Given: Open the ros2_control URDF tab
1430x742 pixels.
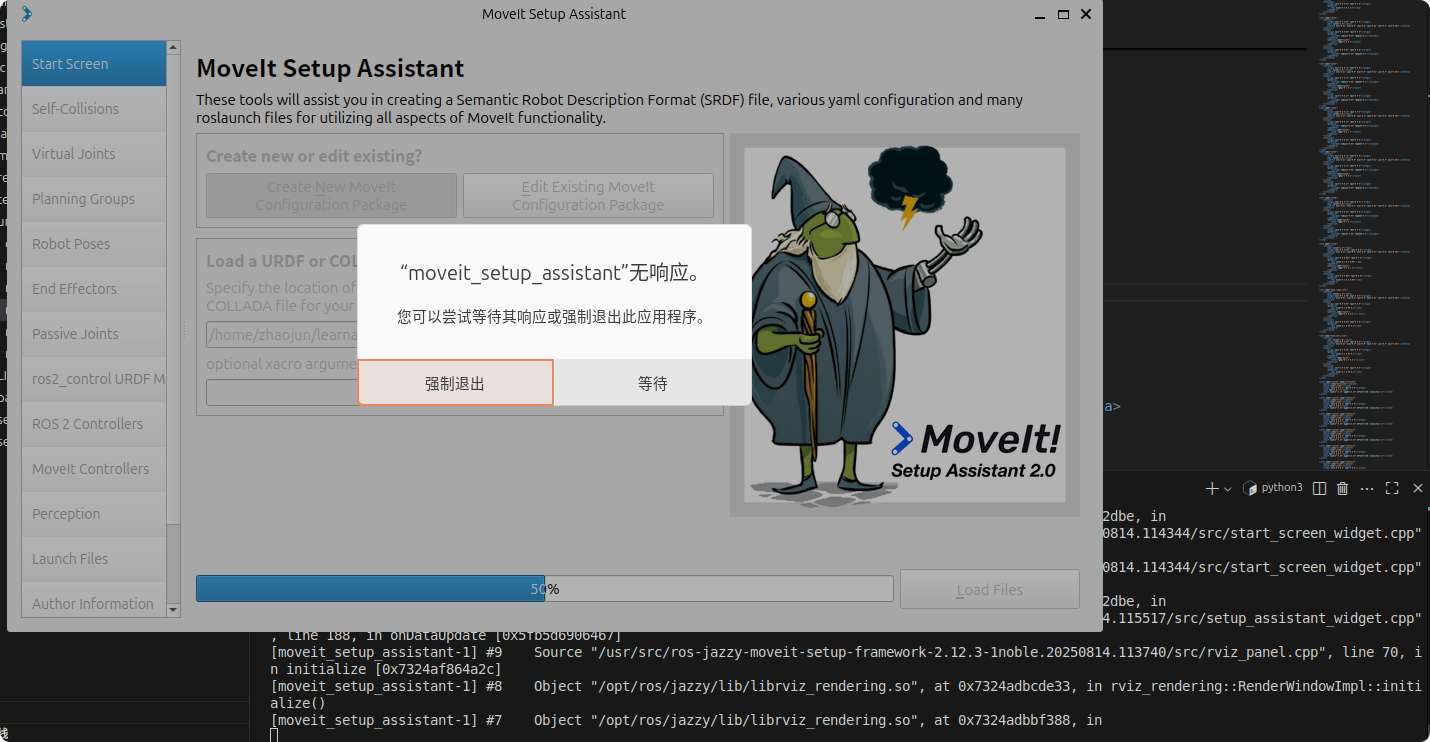Looking at the screenshot, I should click(94, 378).
